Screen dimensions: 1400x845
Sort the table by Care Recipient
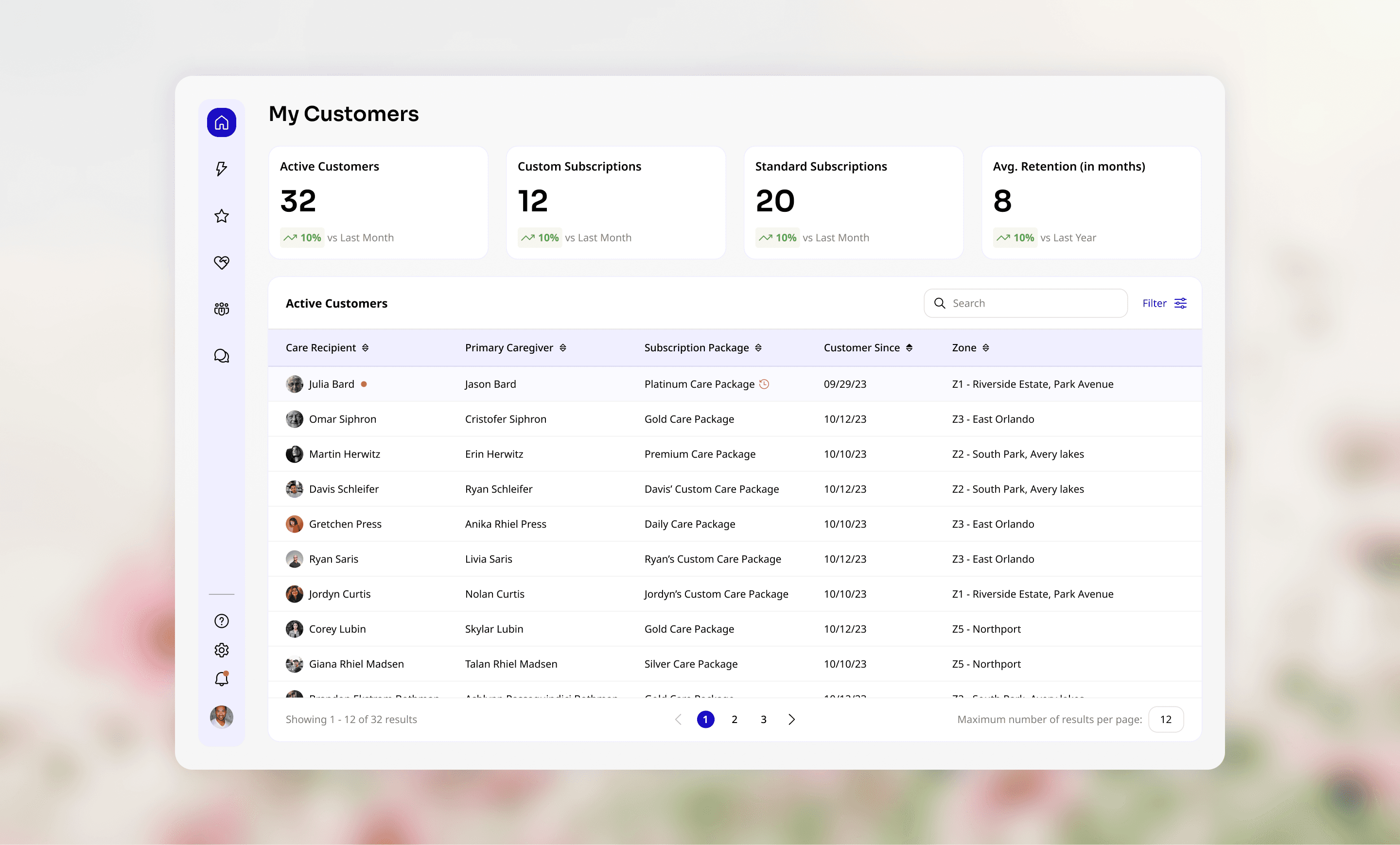[x=366, y=347]
